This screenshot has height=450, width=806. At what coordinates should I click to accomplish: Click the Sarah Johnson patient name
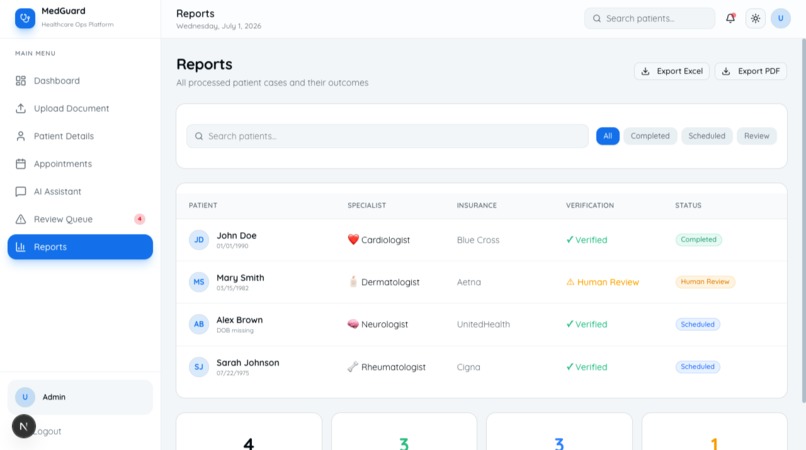pos(248,363)
